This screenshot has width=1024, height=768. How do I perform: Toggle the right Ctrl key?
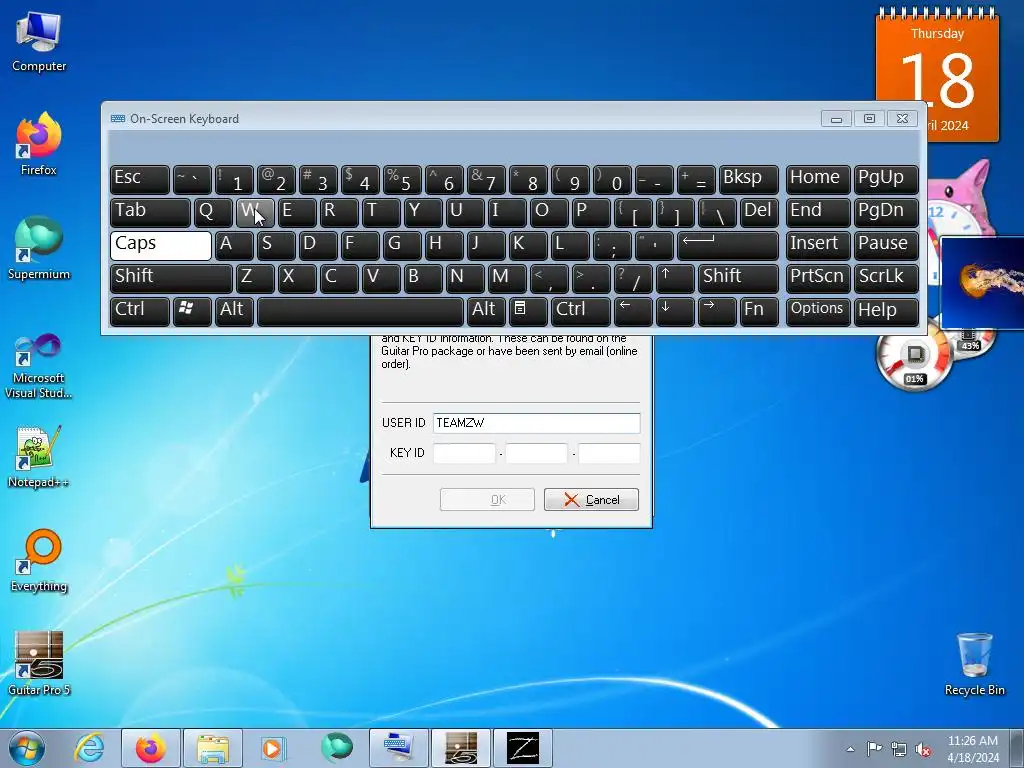[581, 311]
